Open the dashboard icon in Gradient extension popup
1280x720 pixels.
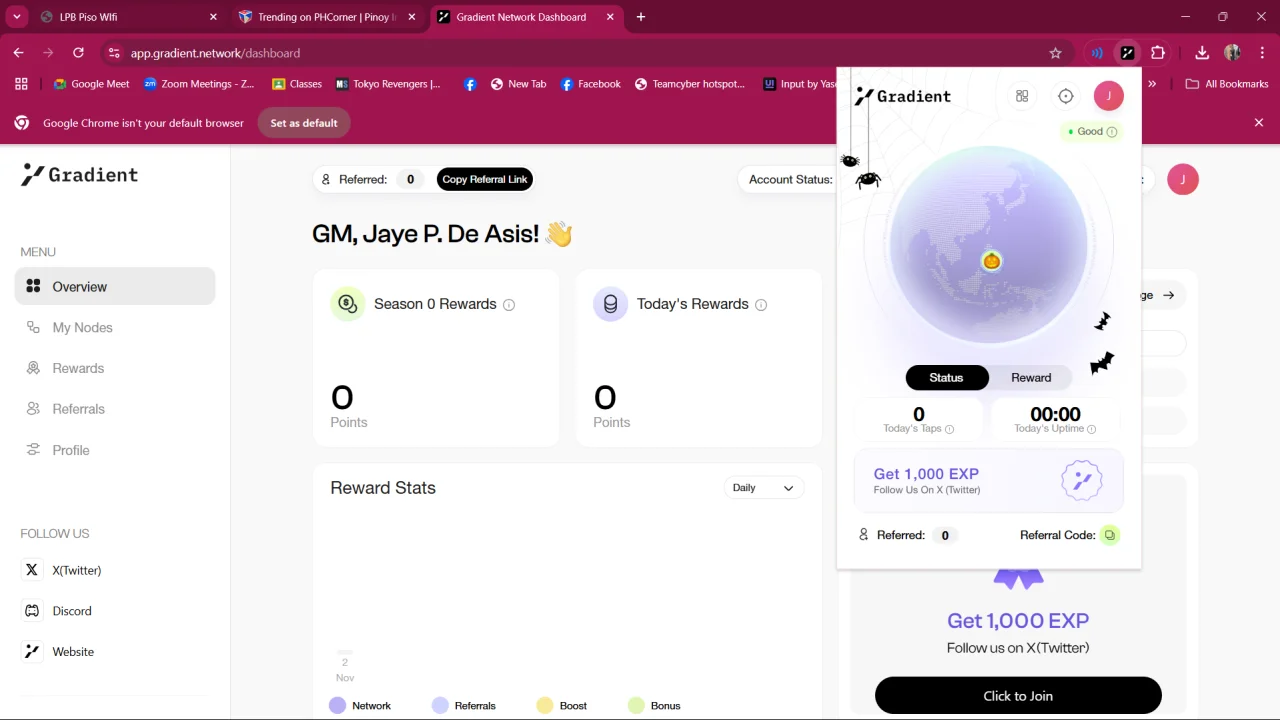(x=1022, y=96)
